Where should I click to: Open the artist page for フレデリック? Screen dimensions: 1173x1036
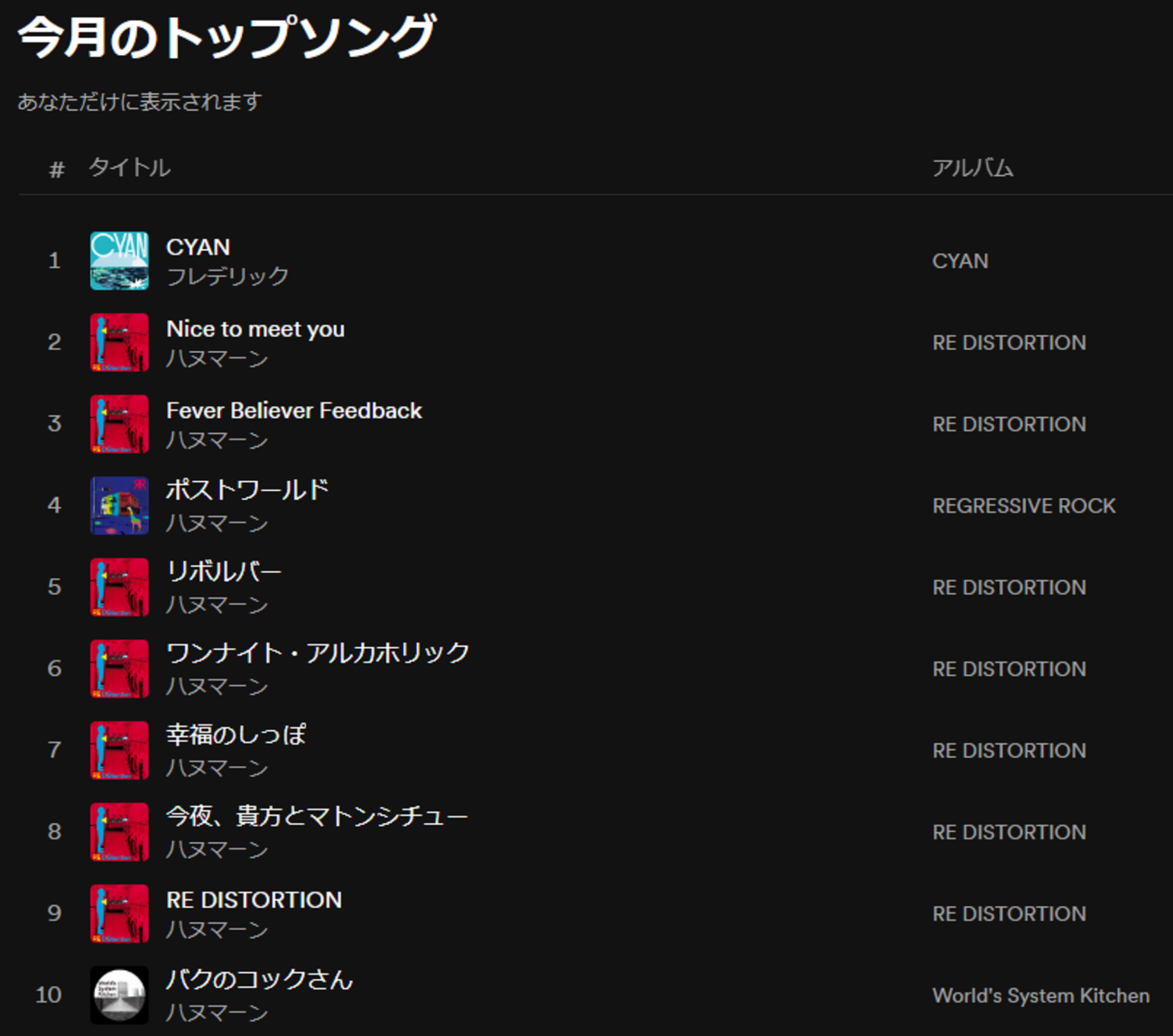(x=227, y=276)
